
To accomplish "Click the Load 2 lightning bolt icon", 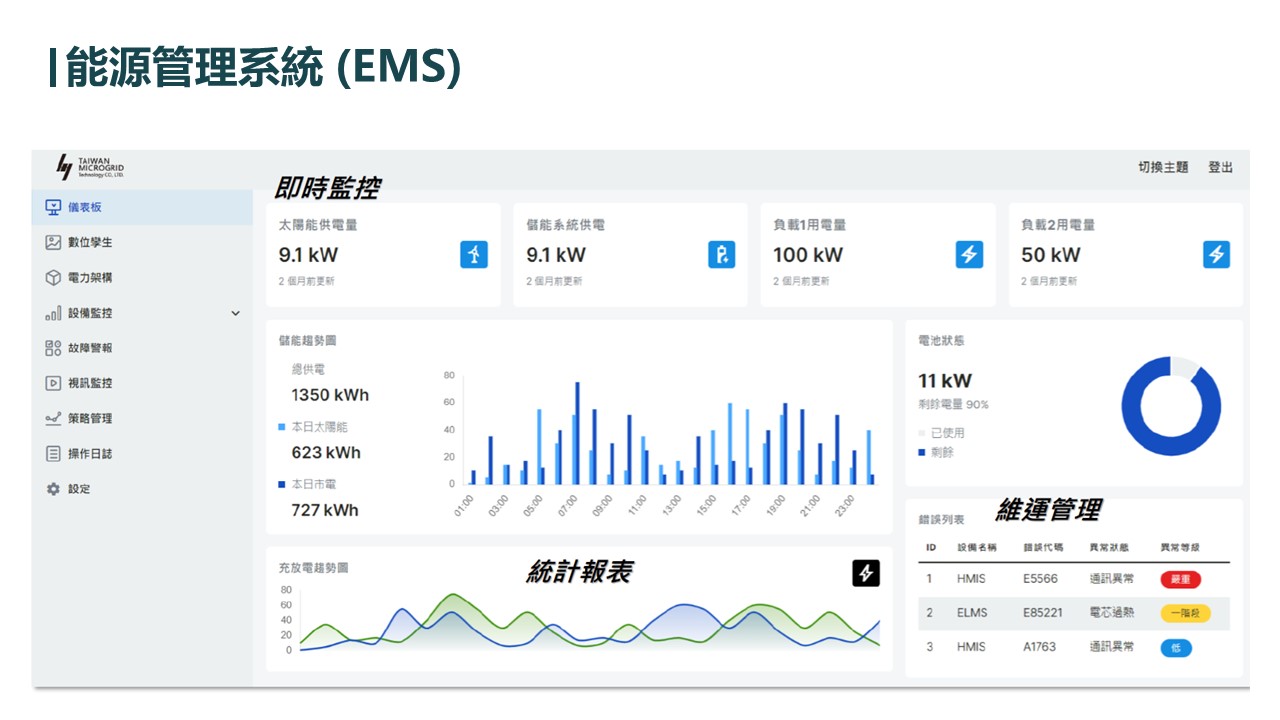I will point(1216,254).
